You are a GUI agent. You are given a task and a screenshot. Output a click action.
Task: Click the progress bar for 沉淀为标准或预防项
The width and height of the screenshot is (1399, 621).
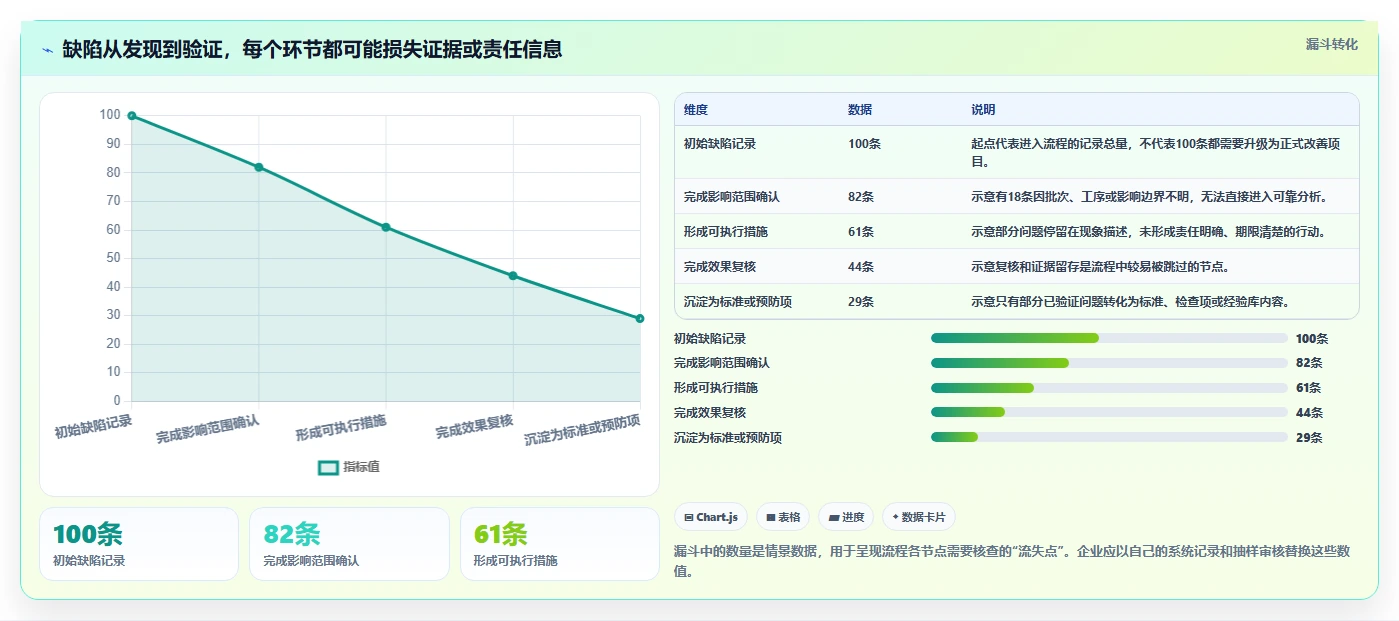(x=1109, y=437)
